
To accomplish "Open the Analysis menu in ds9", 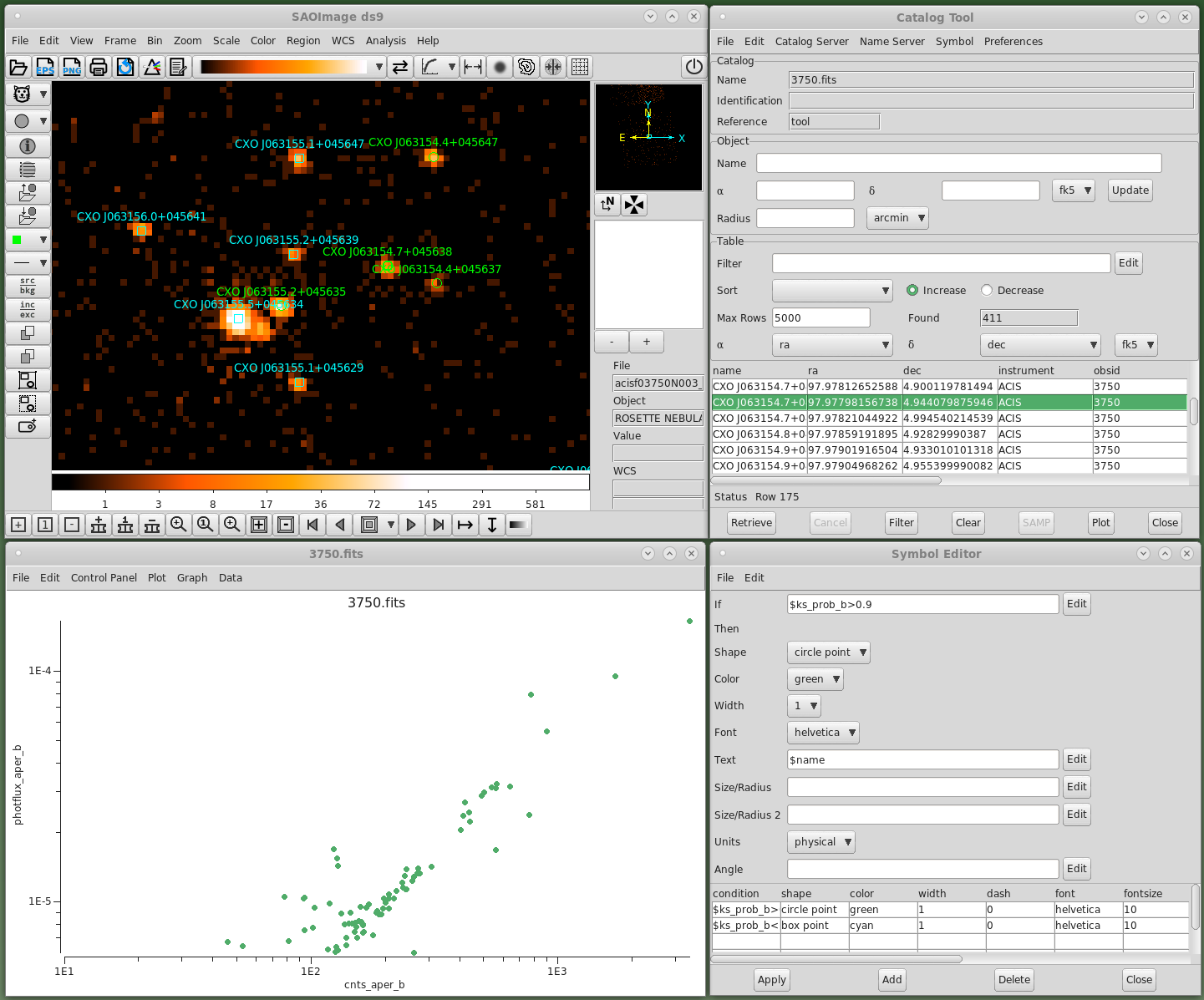I will [385, 40].
